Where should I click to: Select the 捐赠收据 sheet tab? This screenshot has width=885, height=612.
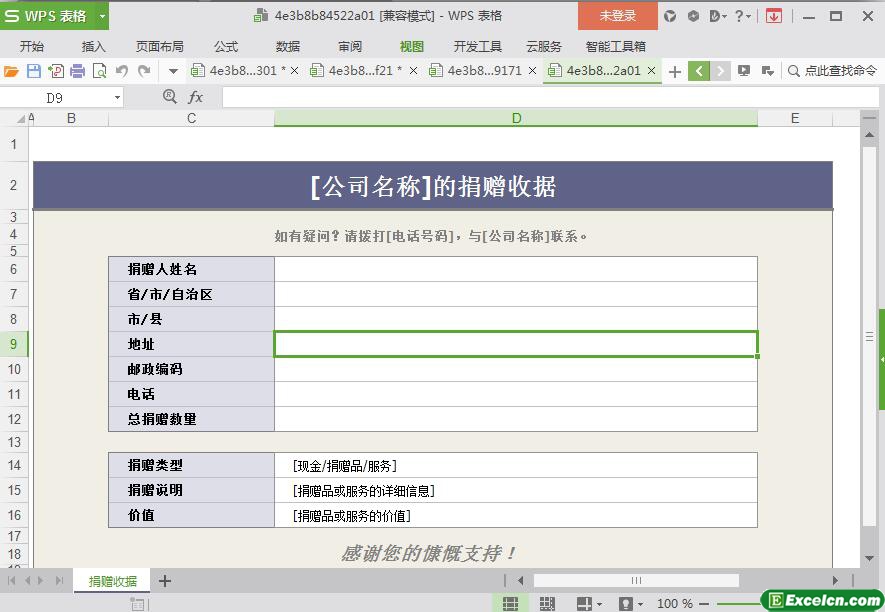pos(112,581)
